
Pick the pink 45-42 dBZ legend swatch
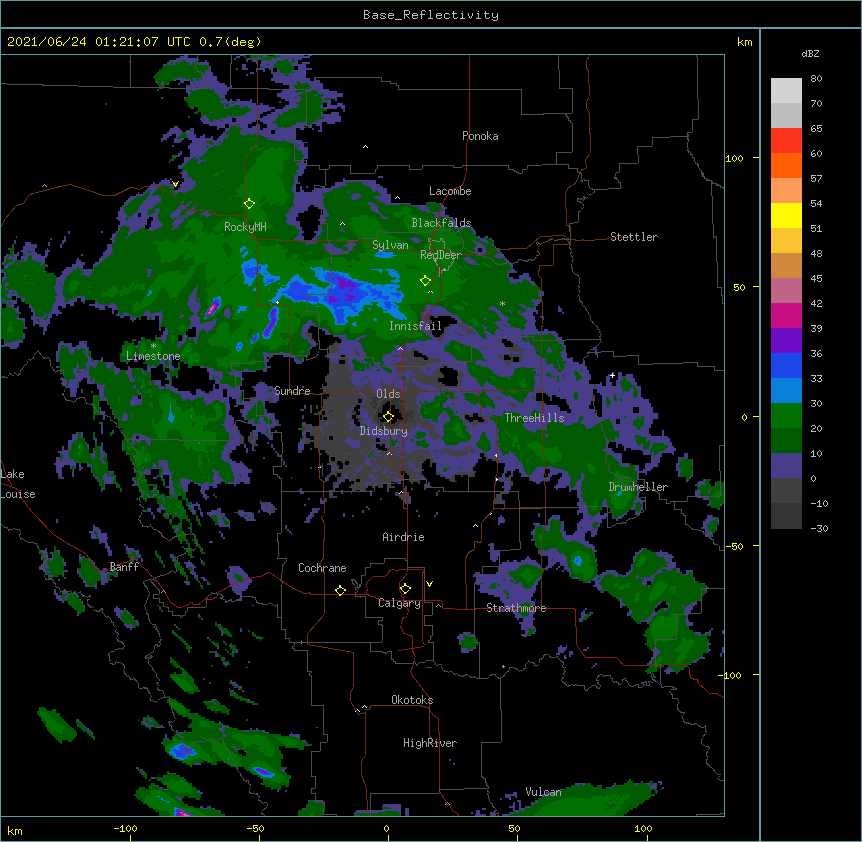[786, 290]
